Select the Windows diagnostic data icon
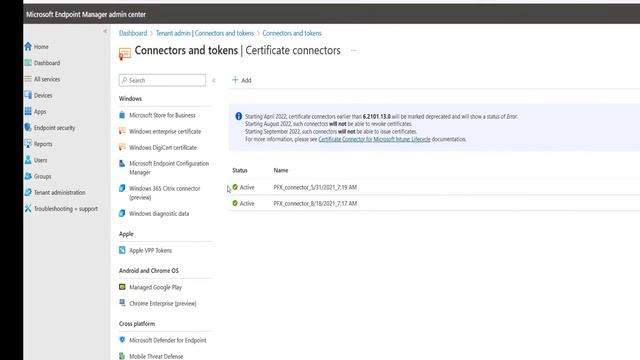Screen dimensions: 640x360 click(x=122, y=213)
